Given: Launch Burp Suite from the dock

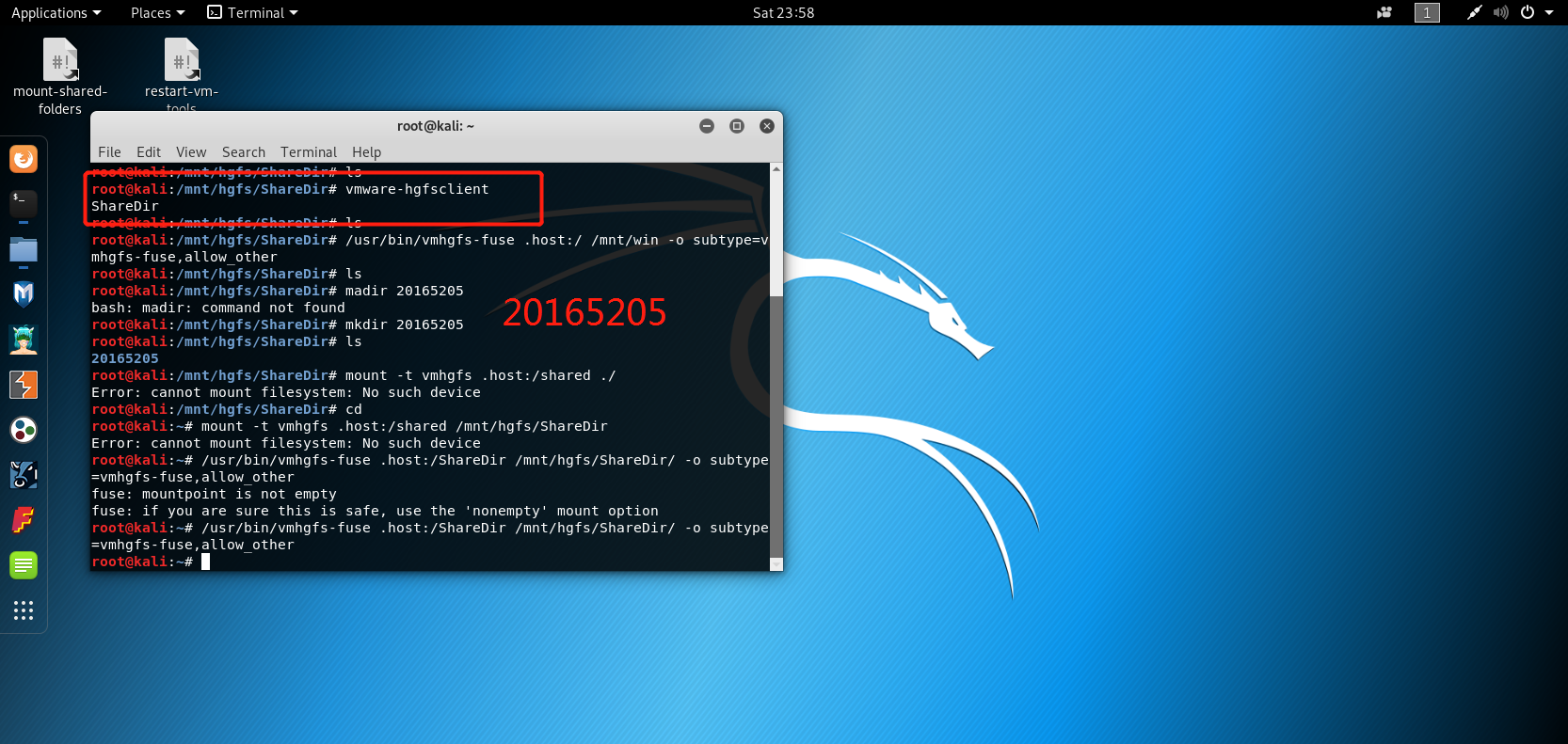Looking at the screenshot, I should tap(24, 385).
